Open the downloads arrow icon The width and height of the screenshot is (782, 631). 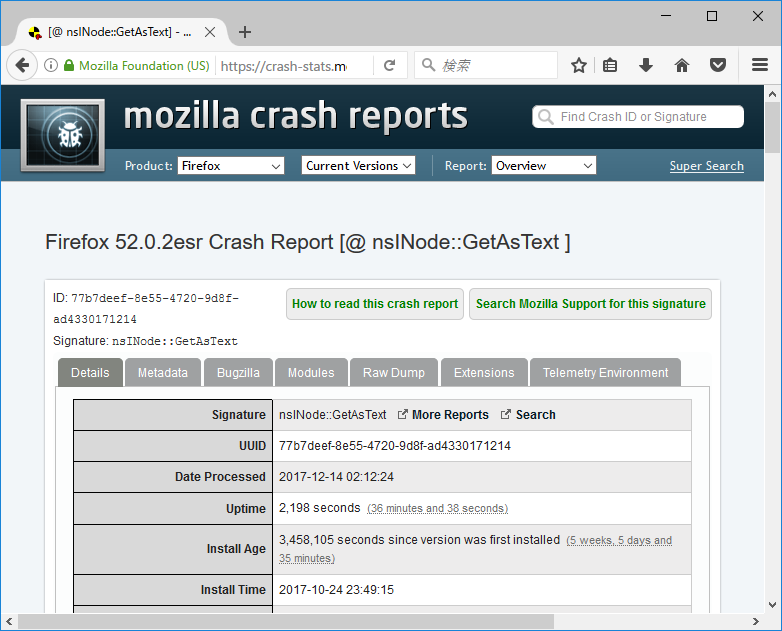(x=646, y=65)
